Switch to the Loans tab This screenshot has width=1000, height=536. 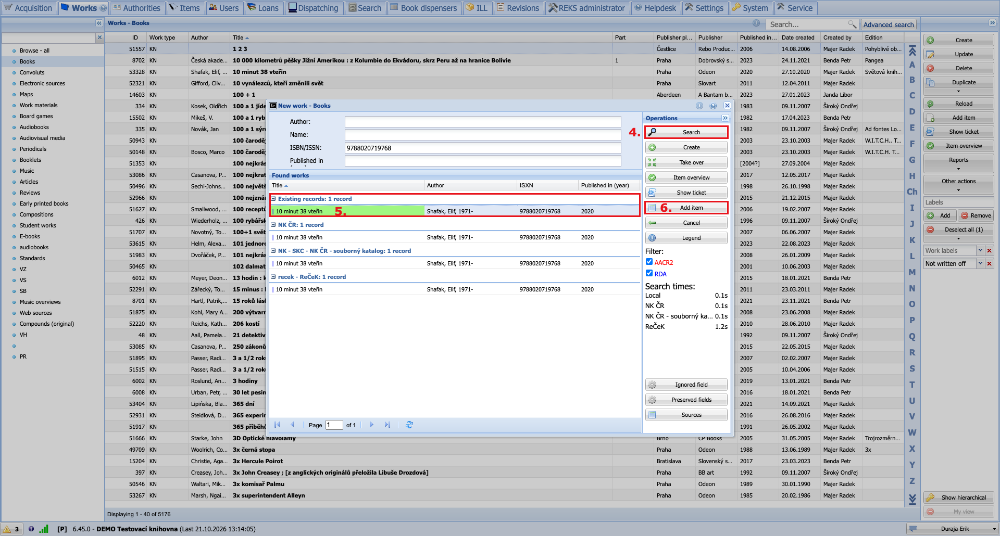263,8
